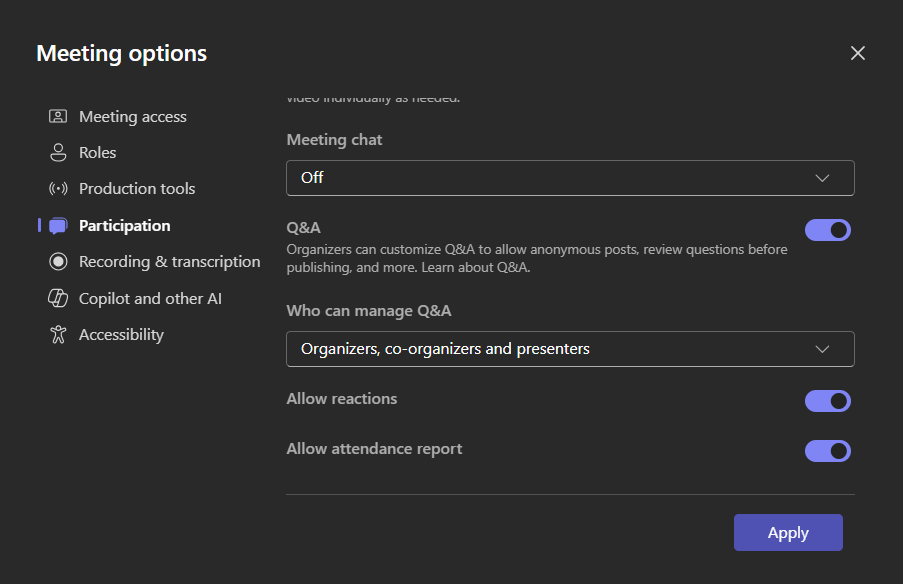Navigate to Recording & transcription settings
Image resolution: width=903 pixels, height=584 pixels.
(x=168, y=261)
